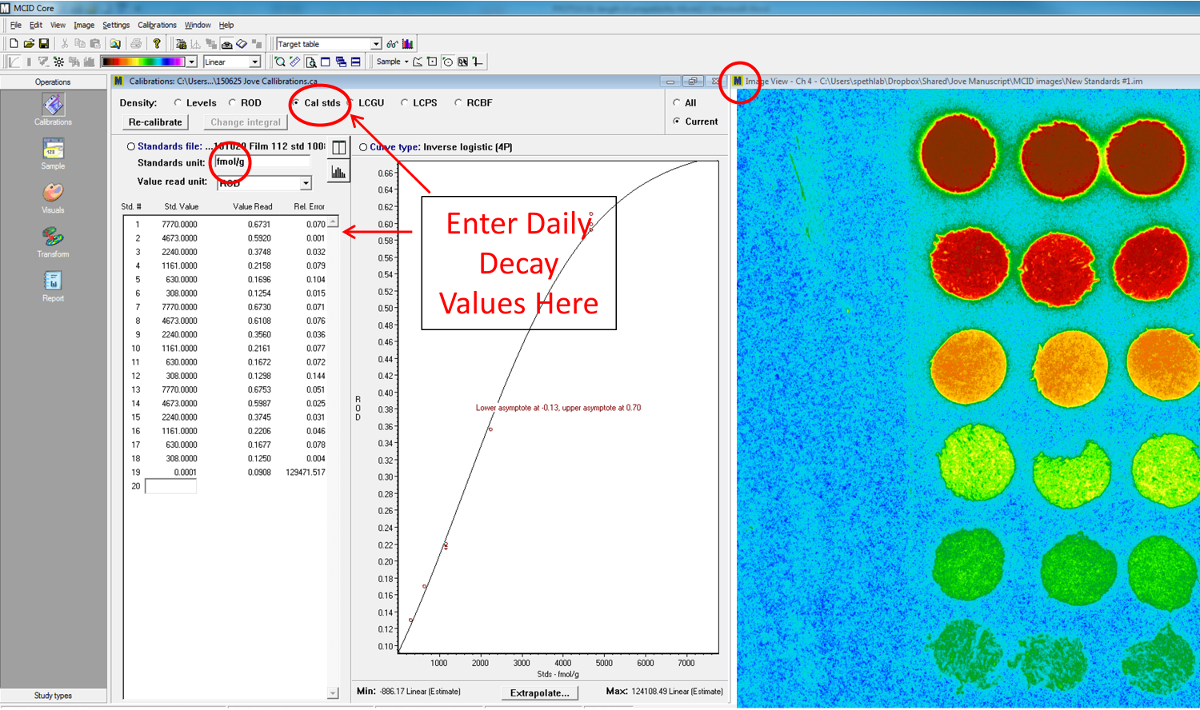
Task: Expand the Value read unit combo box
Action: 305,183
